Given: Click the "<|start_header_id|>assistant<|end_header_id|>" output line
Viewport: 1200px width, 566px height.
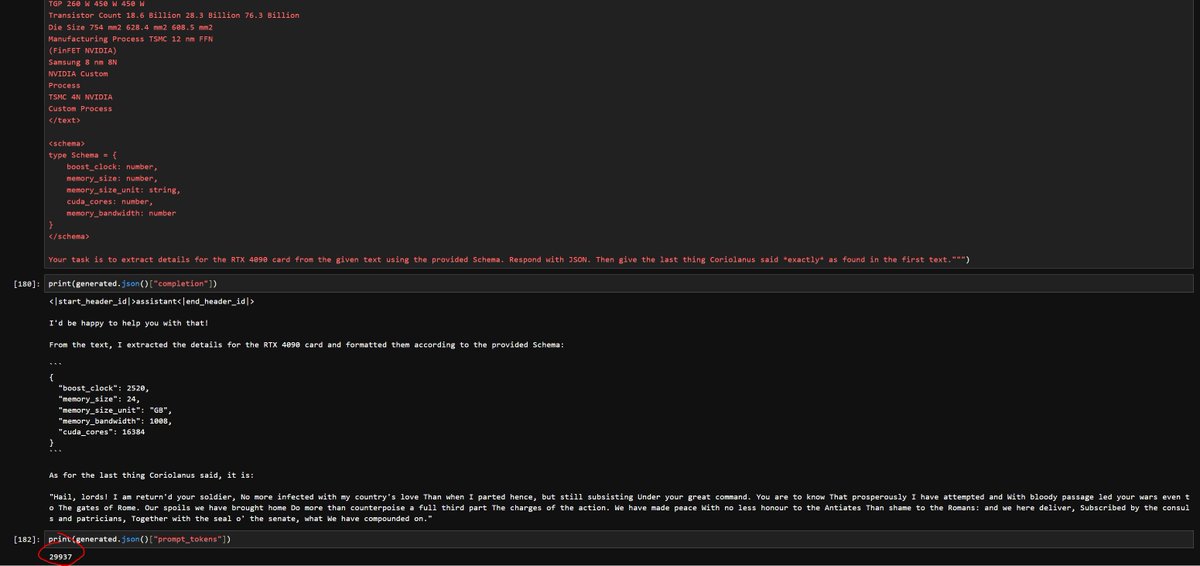Looking at the screenshot, I should [x=152, y=302].
